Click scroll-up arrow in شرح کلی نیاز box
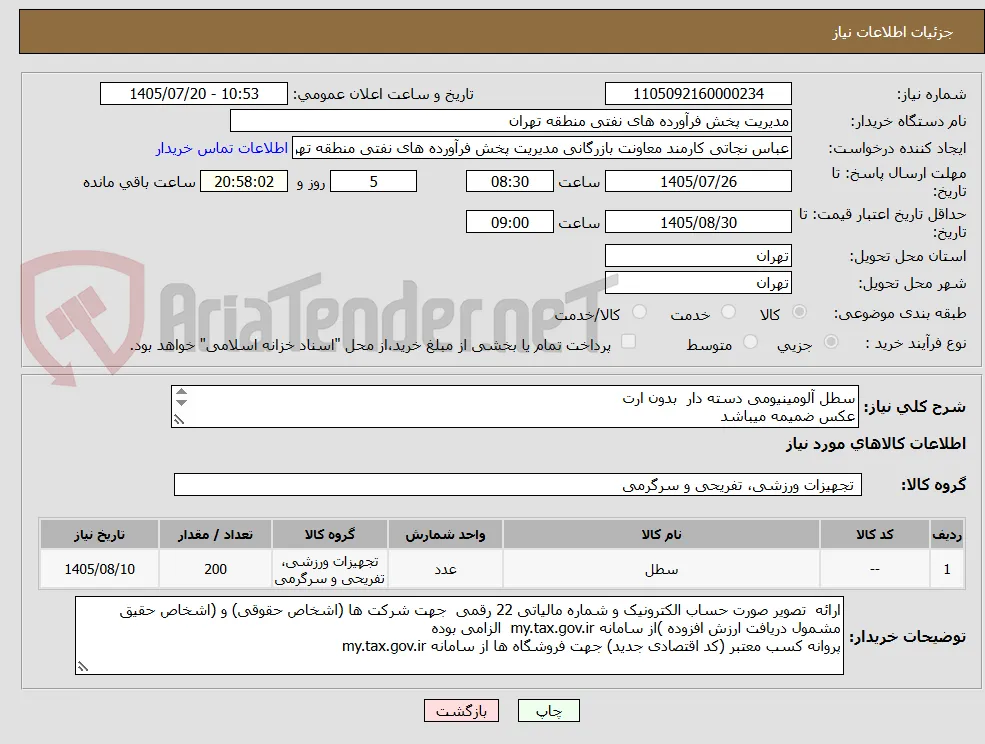 [181, 392]
